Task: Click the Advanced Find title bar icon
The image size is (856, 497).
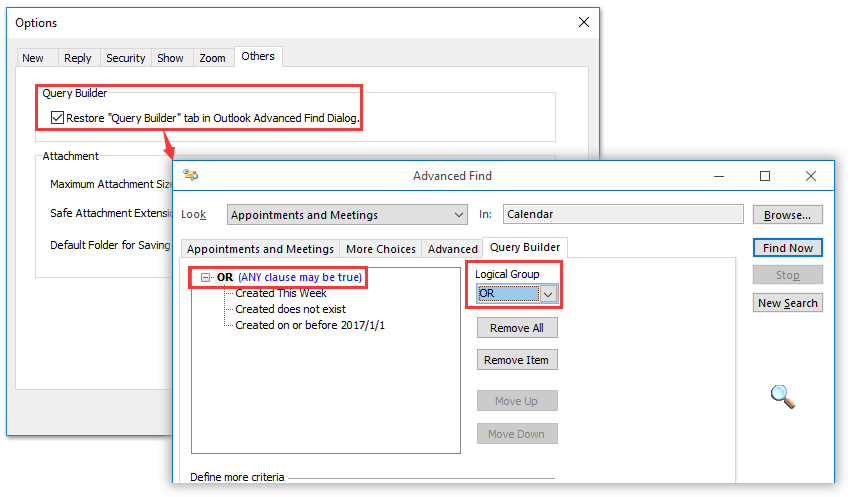Action: coord(191,176)
